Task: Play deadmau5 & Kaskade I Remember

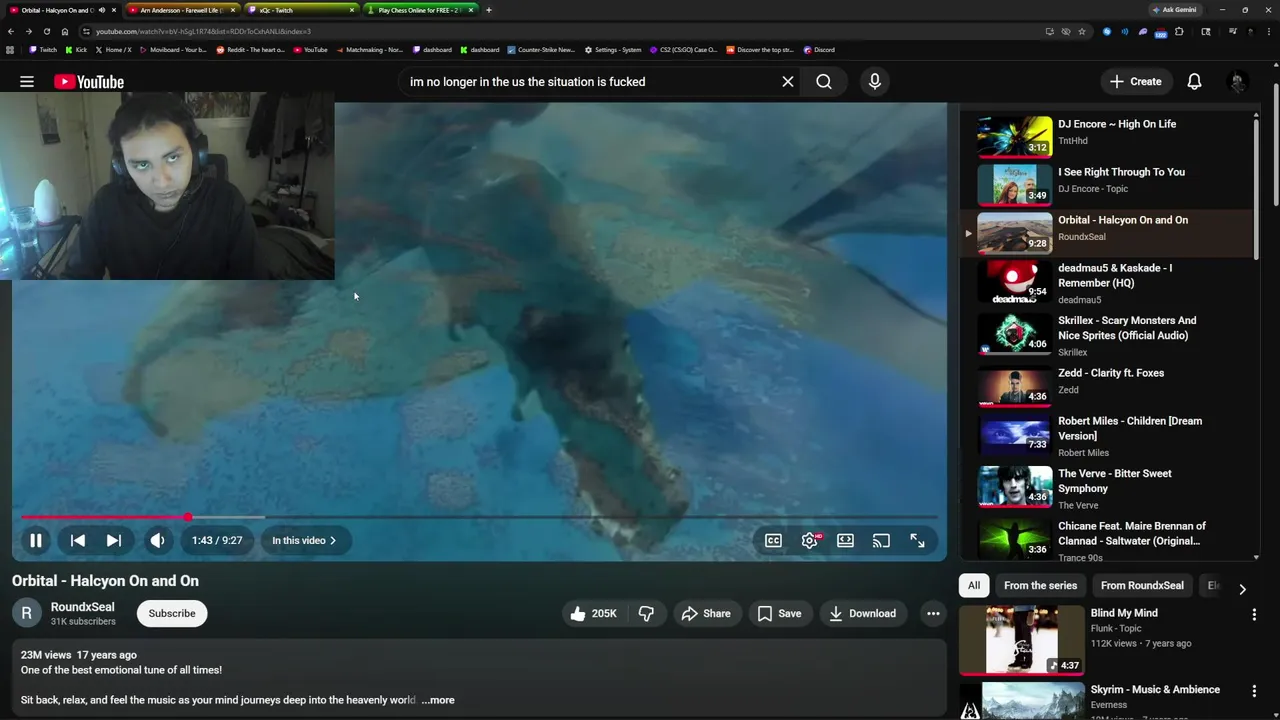Action: (x=1105, y=283)
